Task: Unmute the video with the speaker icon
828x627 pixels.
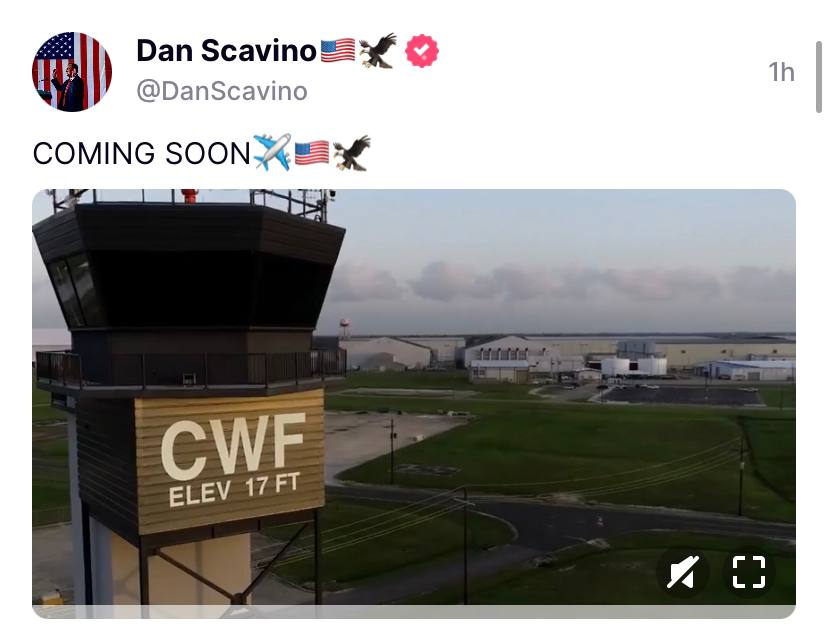Action: coord(682,572)
